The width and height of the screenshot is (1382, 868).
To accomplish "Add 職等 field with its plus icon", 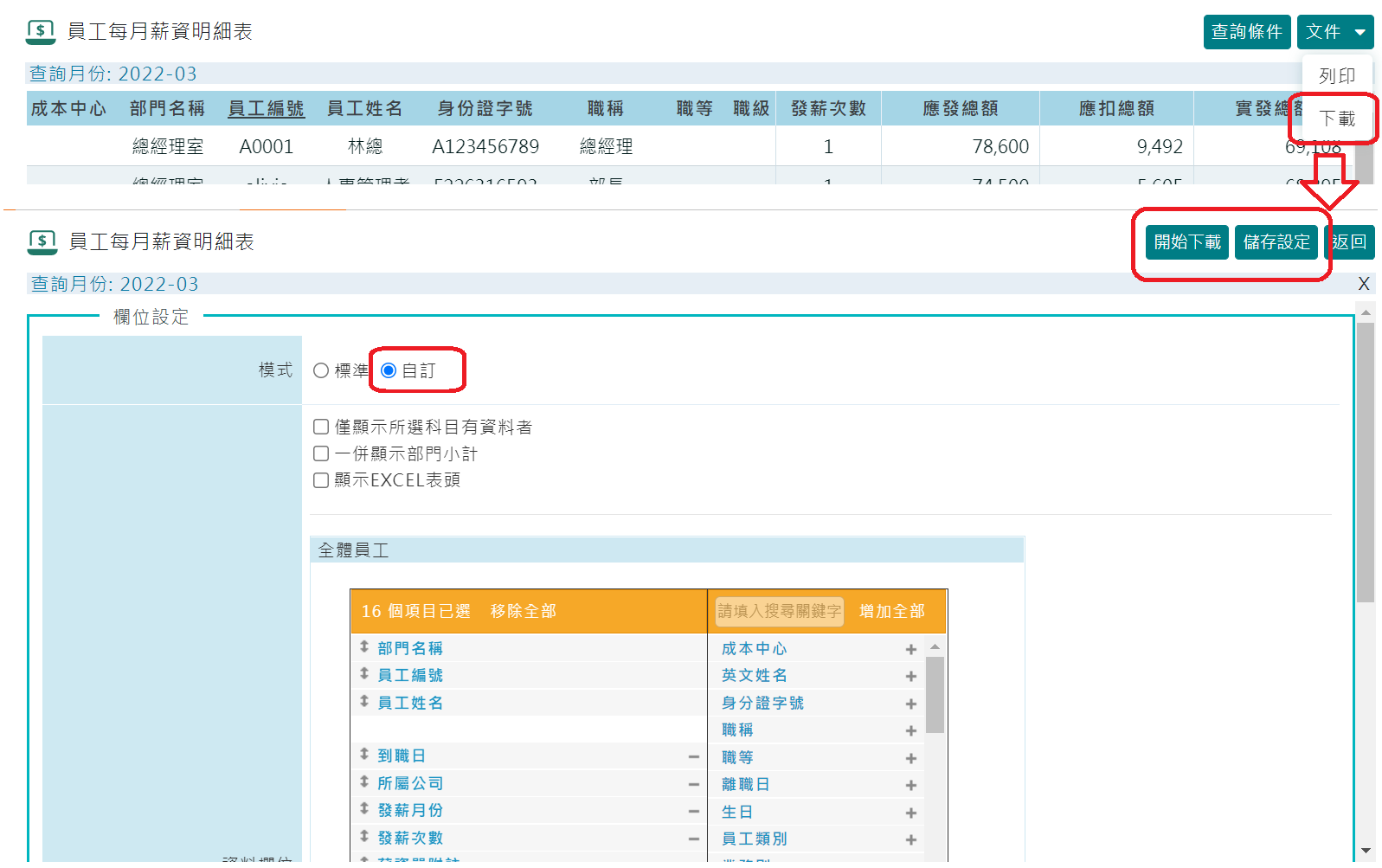I will [910, 758].
